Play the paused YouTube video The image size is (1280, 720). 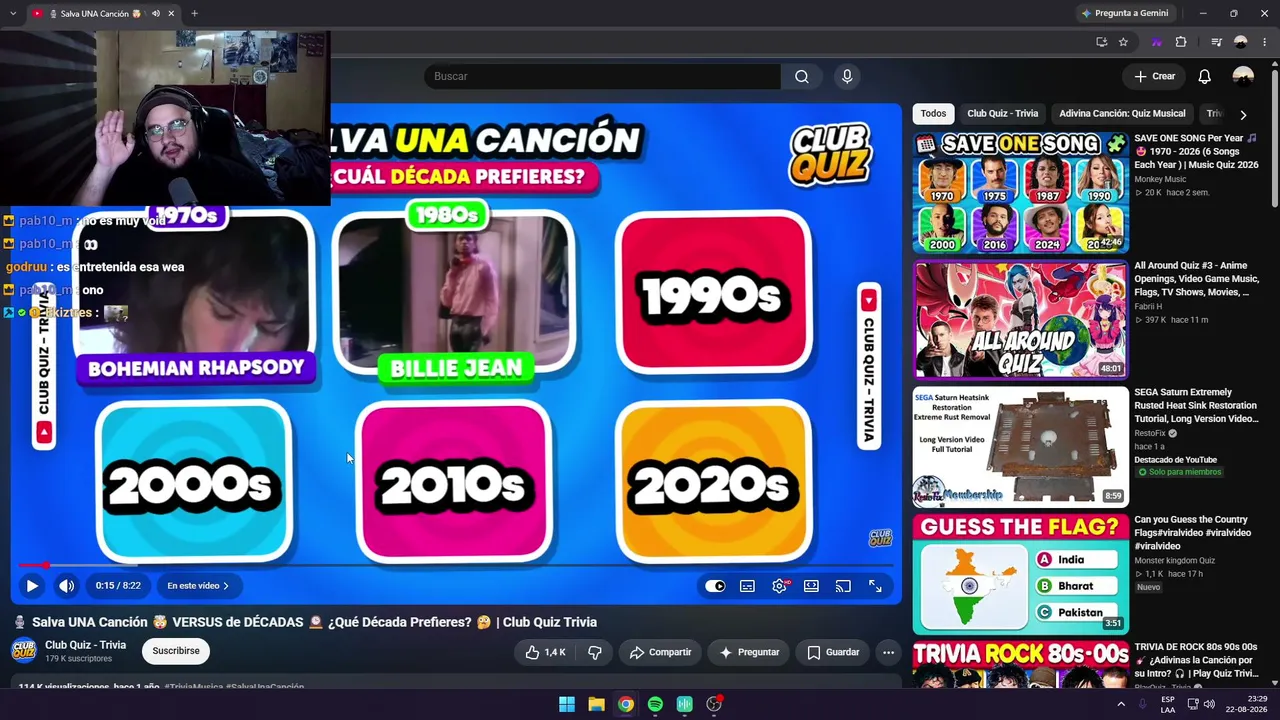coord(32,586)
